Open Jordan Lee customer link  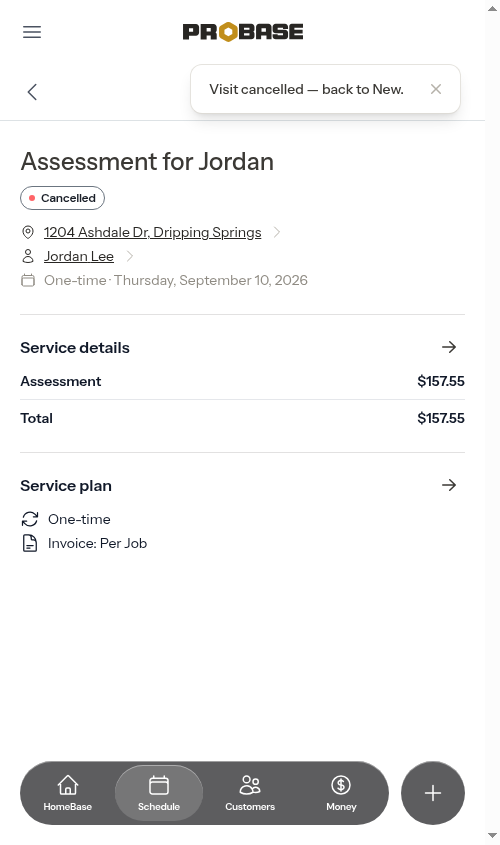click(79, 257)
